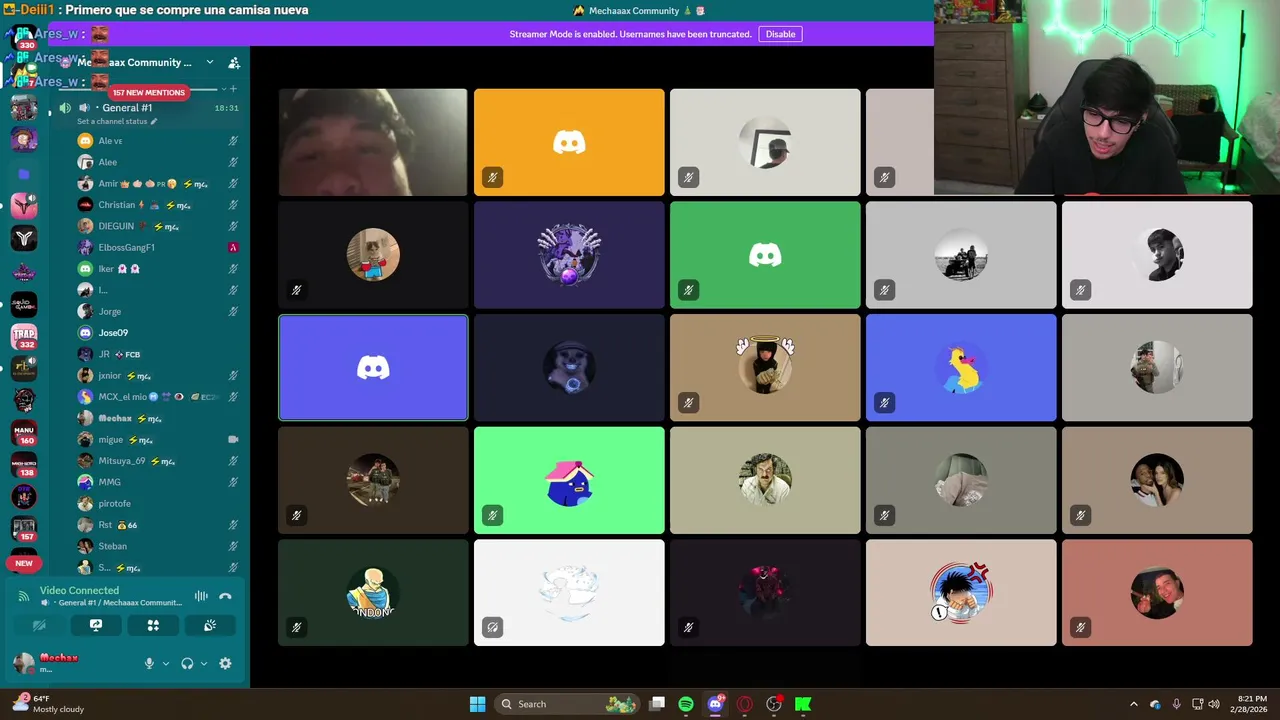Image resolution: width=1280 pixels, height=720 pixels.
Task: Expand the Mechaaax Community server dropdown
Action: pos(210,62)
